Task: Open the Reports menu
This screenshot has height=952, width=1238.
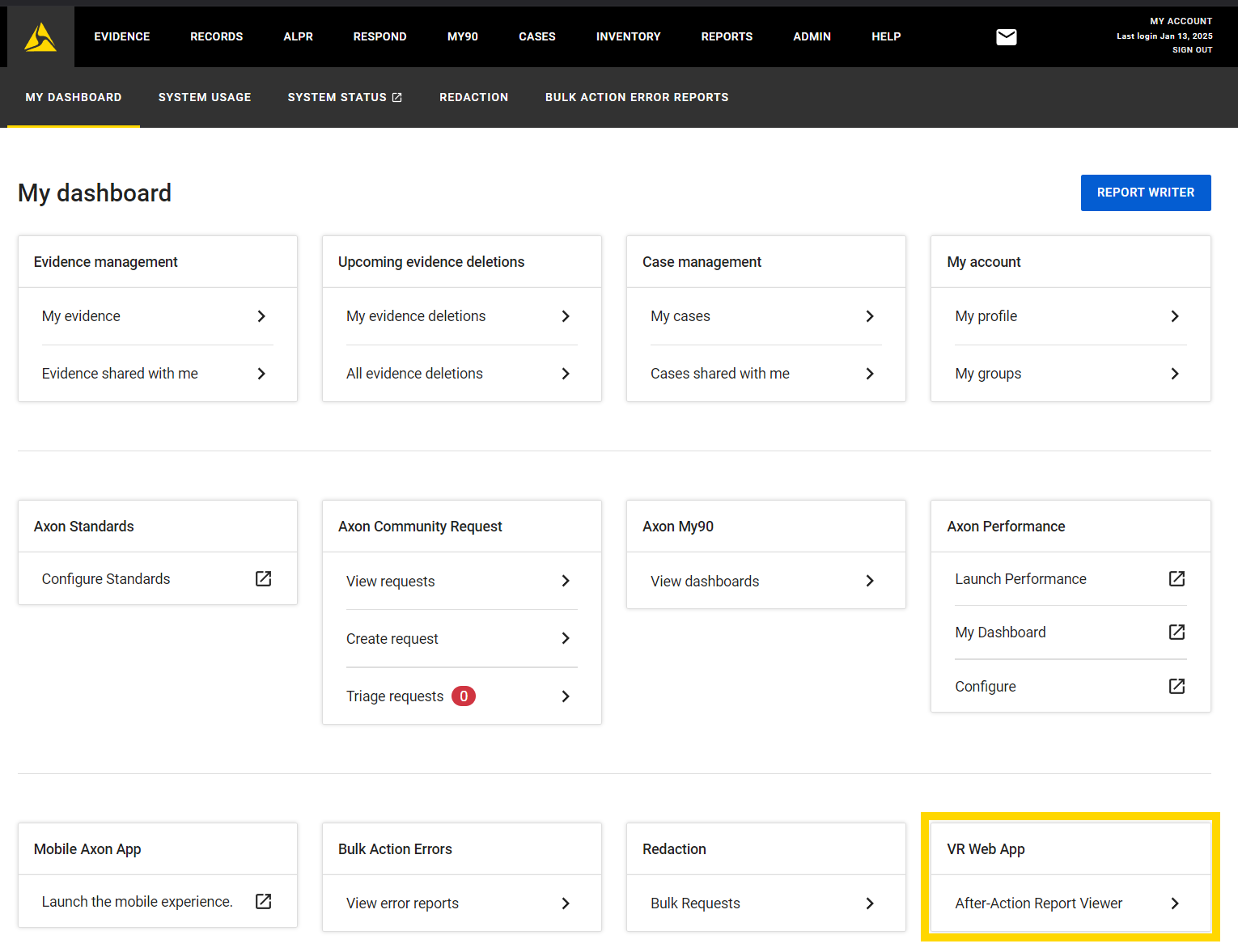Action: (727, 37)
